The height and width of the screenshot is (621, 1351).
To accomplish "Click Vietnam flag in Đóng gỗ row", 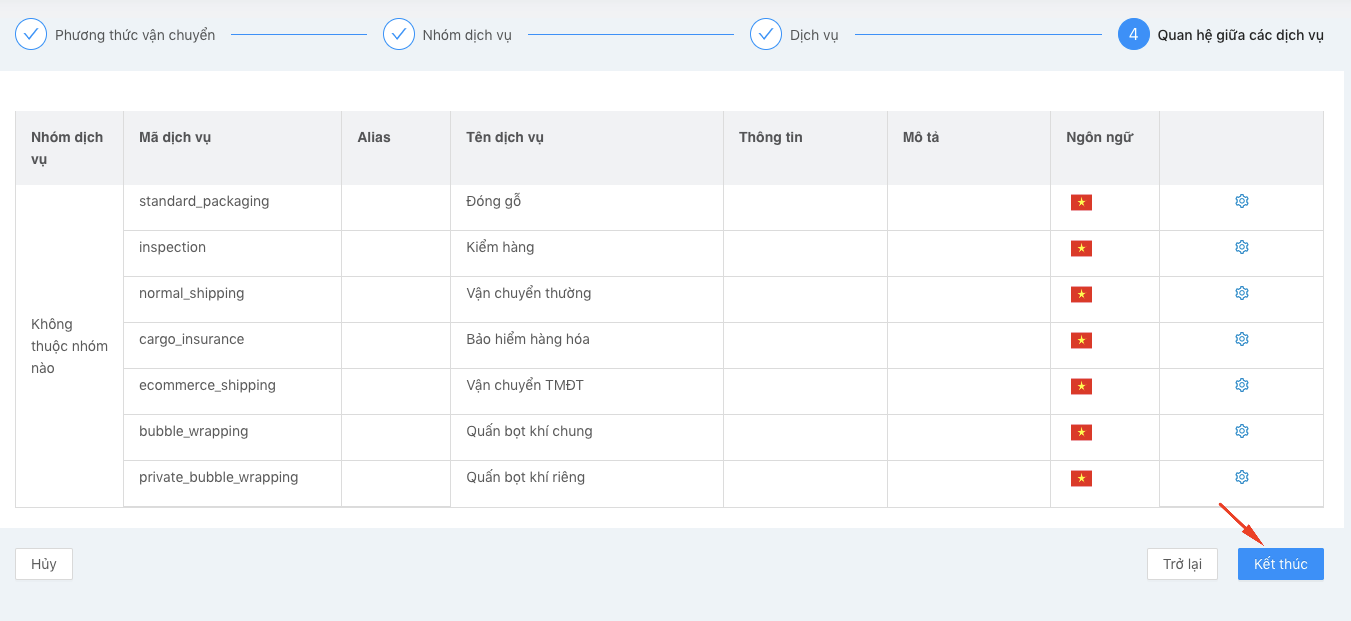I will point(1081,203).
